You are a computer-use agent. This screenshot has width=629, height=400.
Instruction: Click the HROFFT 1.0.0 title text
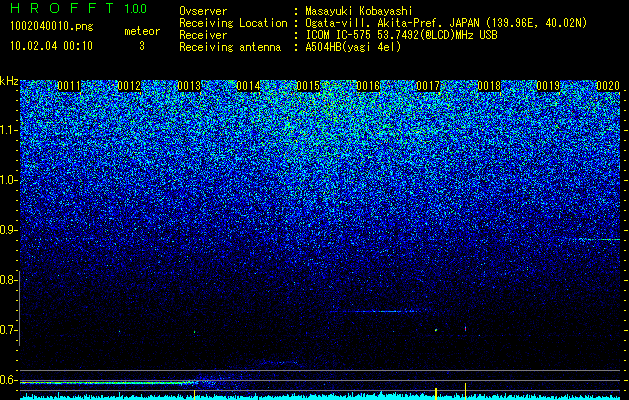[78, 8]
